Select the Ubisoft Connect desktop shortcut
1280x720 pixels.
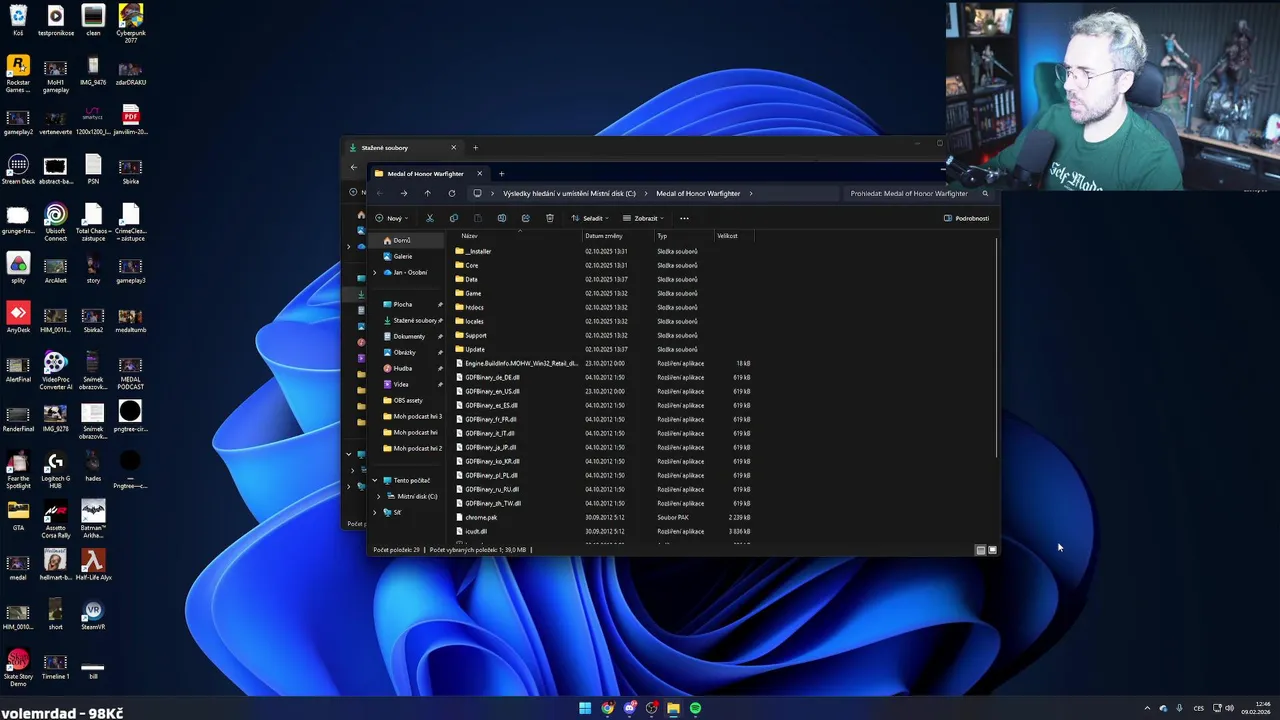56,223
